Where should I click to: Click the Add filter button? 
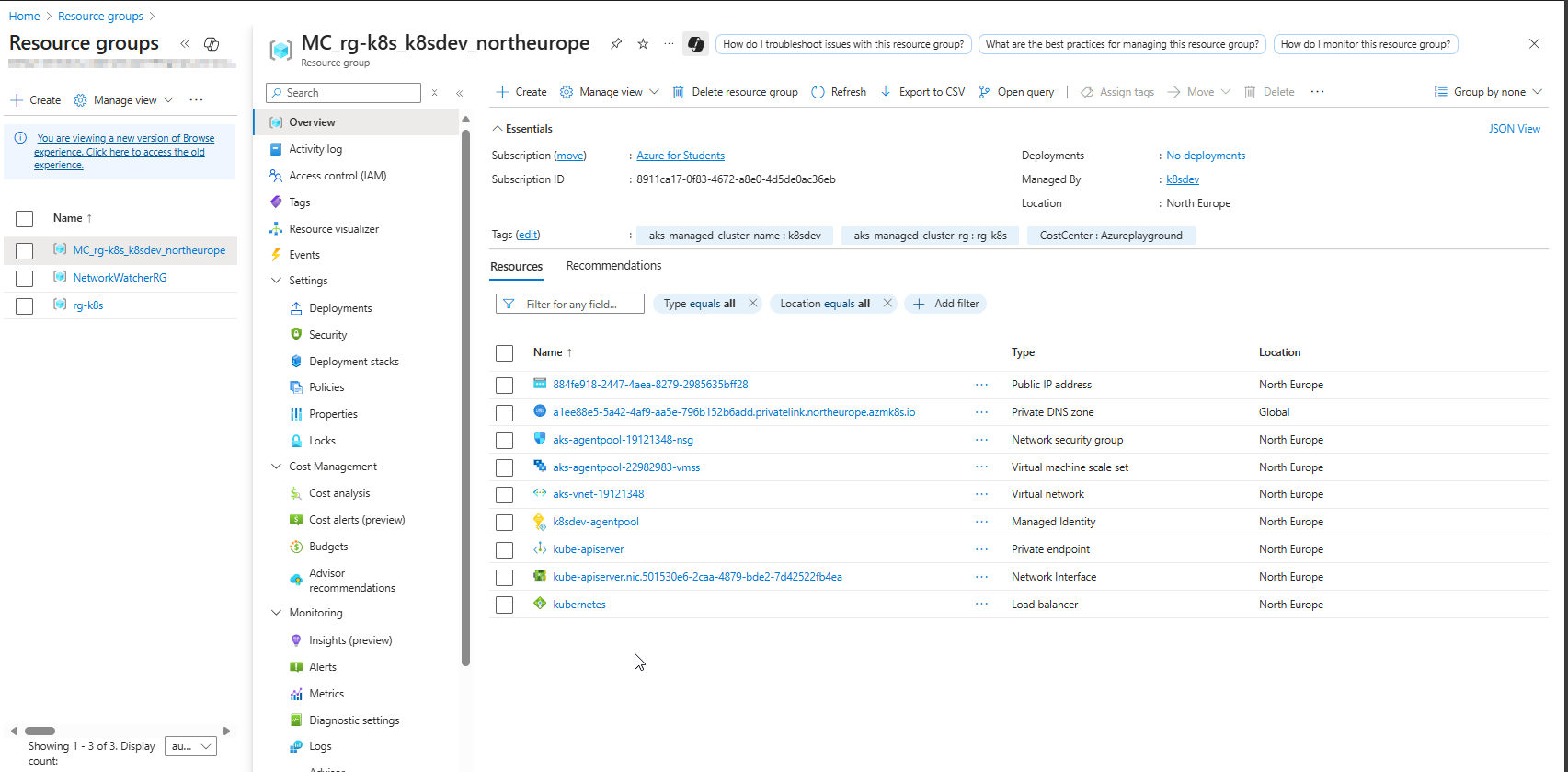(945, 304)
